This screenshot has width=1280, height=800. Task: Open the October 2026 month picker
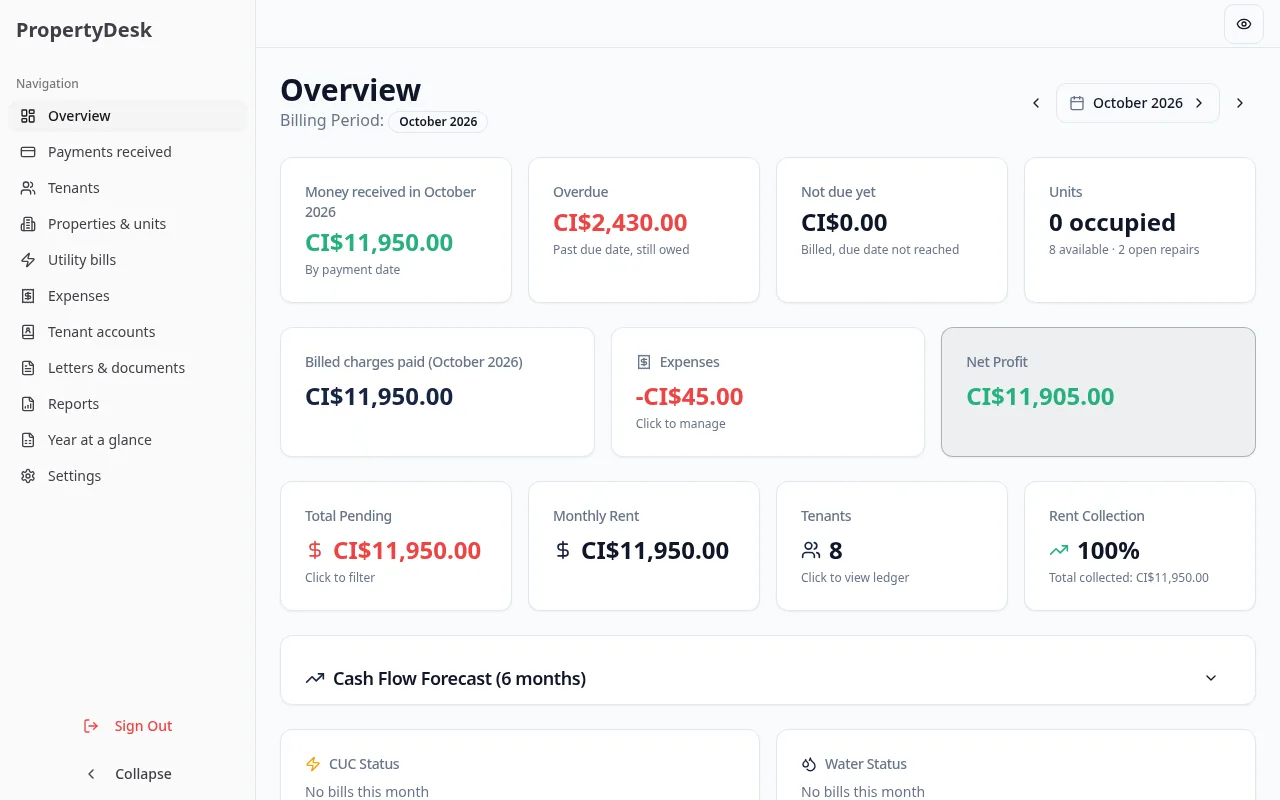point(1138,103)
